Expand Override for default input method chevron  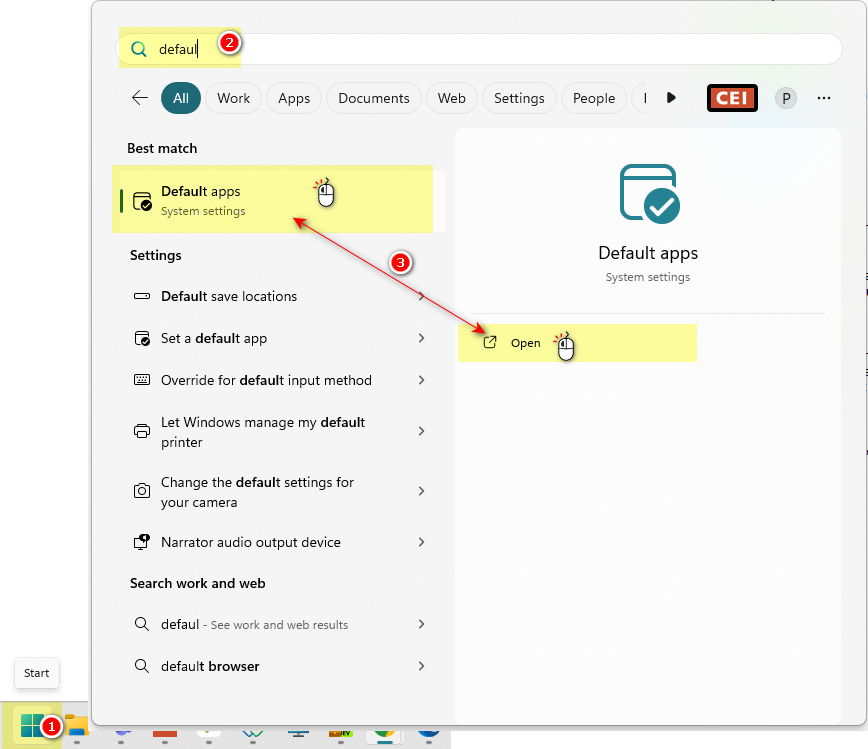tap(421, 381)
